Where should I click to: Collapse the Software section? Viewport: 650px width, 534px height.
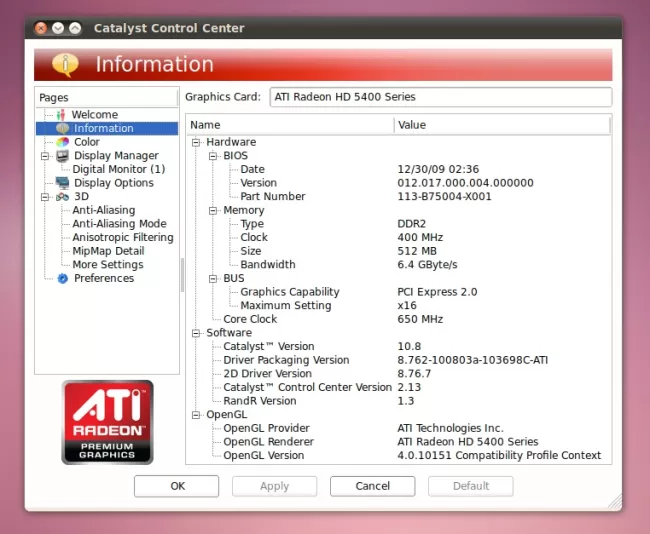196,333
